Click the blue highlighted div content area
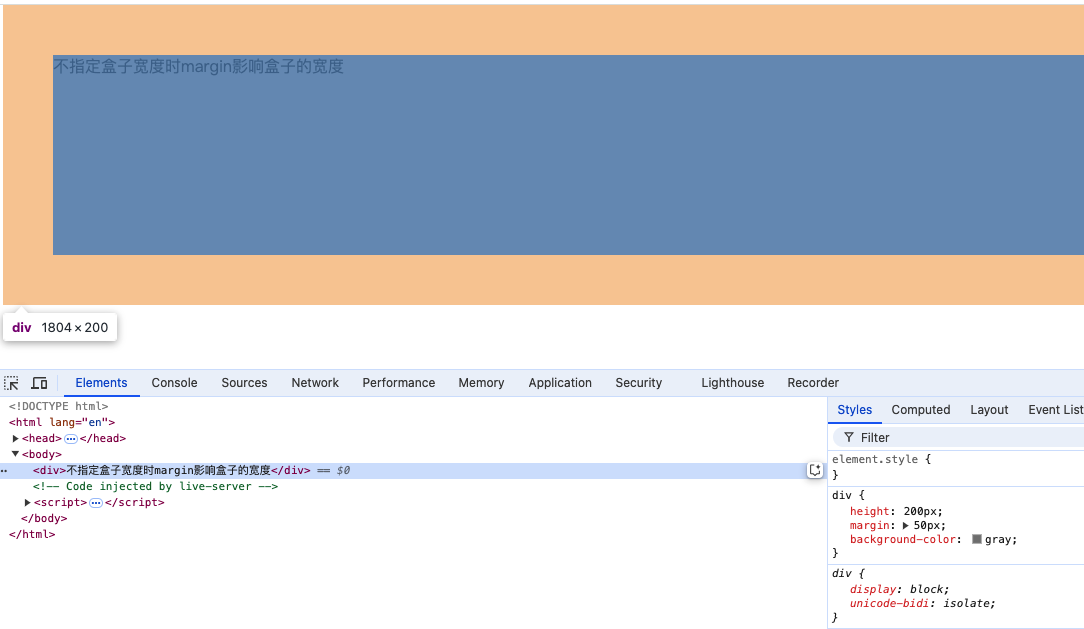The width and height of the screenshot is (1084, 629). 568,155
